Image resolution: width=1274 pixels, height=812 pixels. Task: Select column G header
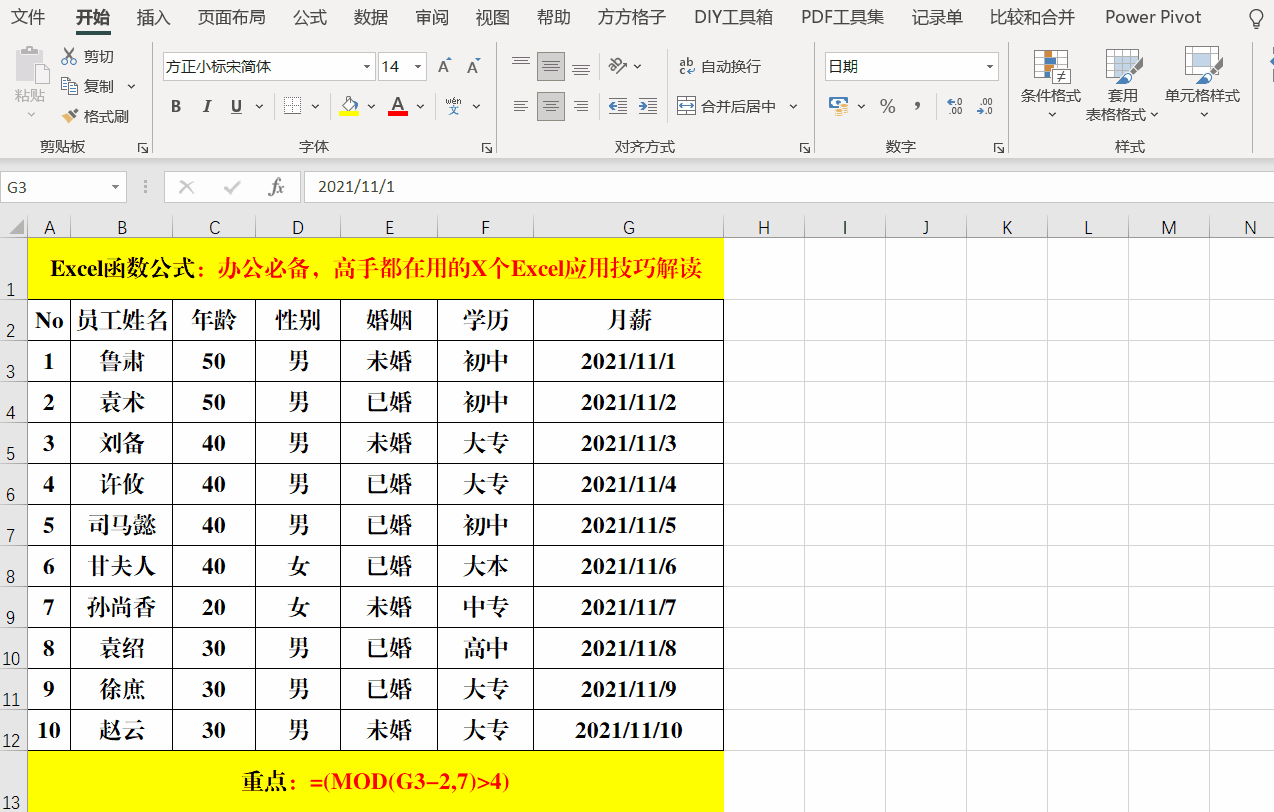[628, 227]
